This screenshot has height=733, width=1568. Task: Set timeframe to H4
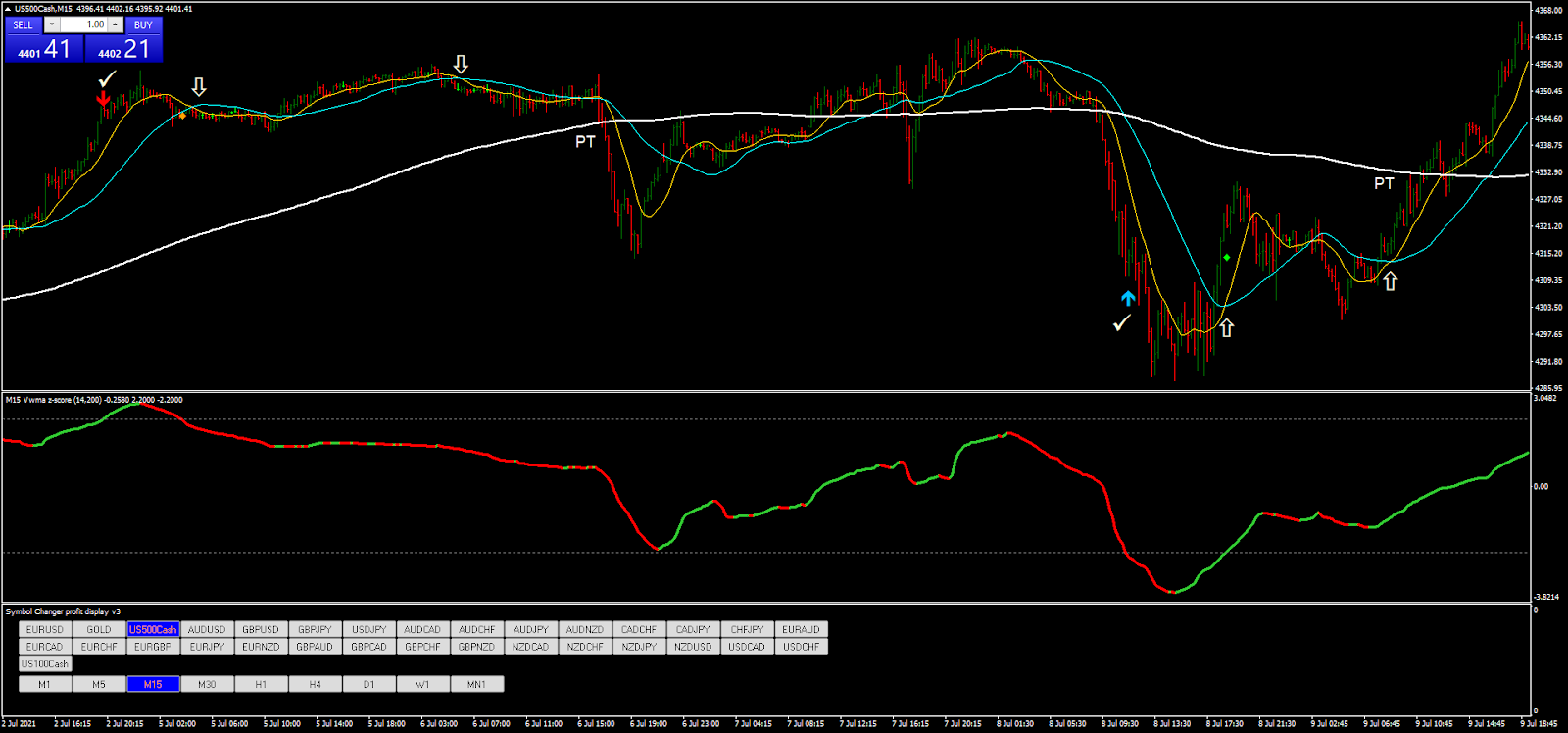point(315,684)
